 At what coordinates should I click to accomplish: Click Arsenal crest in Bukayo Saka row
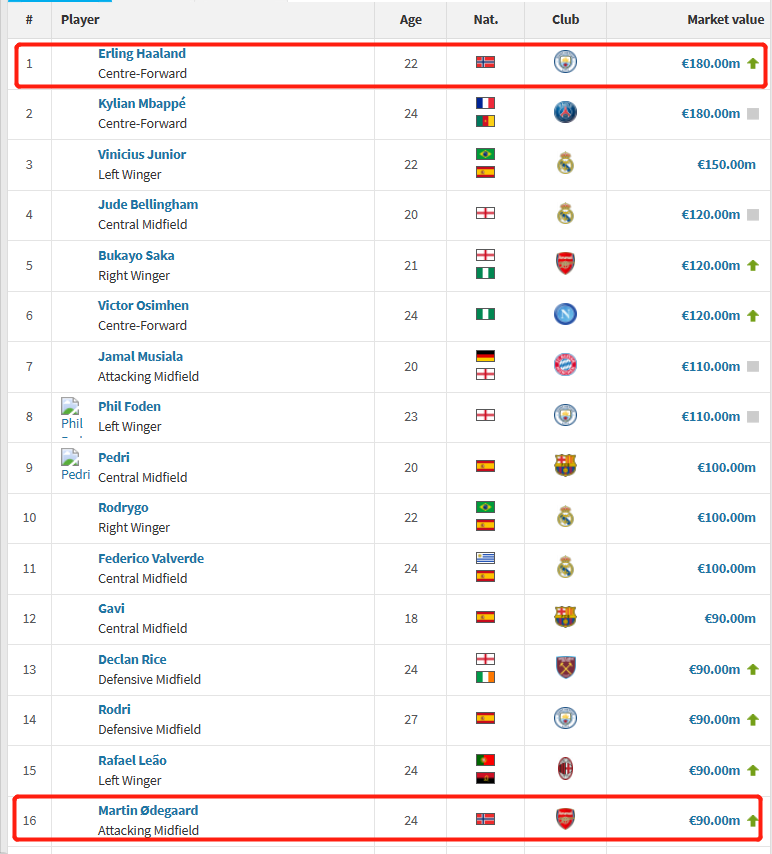click(x=565, y=264)
